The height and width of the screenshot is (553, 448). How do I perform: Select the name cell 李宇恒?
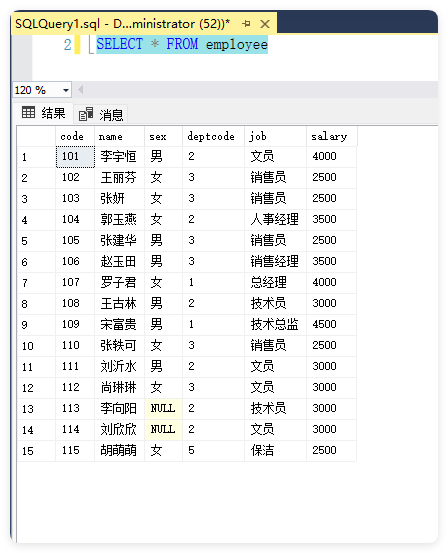click(119, 157)
